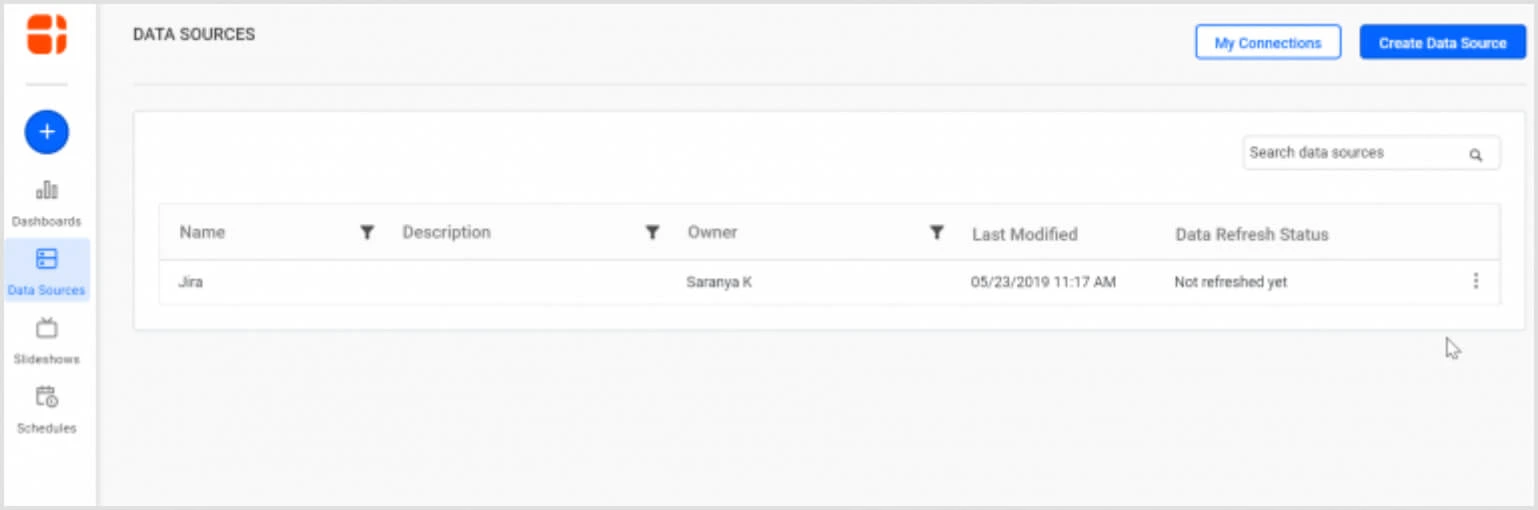Click the Owner column header text

(x=712, y=233)
